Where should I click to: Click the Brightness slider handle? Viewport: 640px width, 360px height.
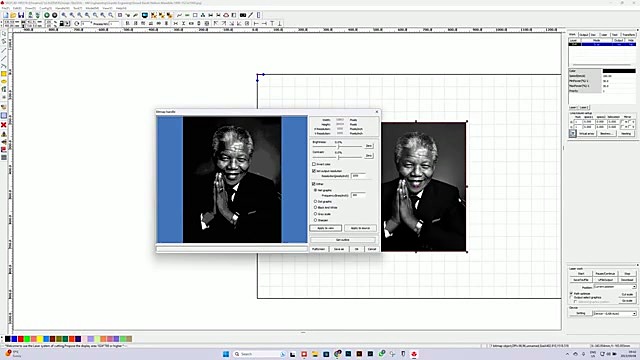tap(338, 146)
